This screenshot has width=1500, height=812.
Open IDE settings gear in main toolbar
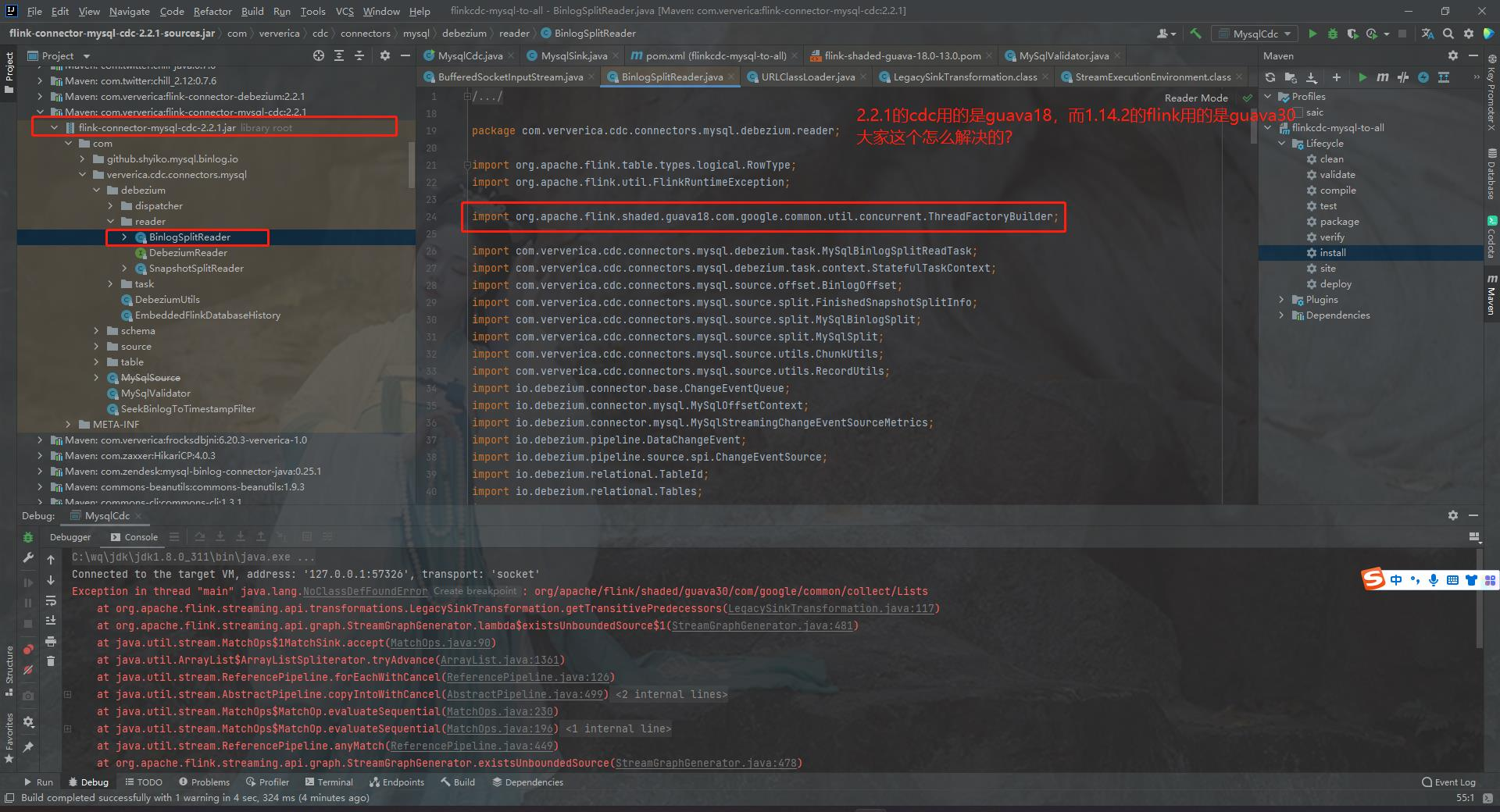tap(1469, 34)
